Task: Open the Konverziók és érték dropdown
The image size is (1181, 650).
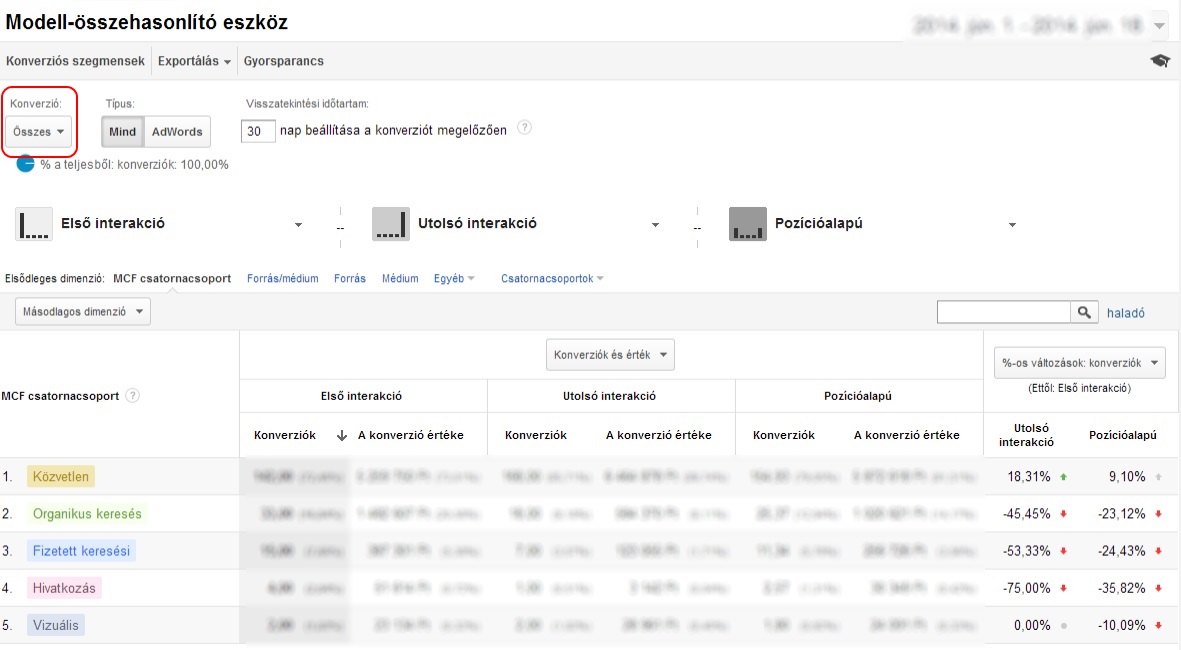Action: [609, 355]
